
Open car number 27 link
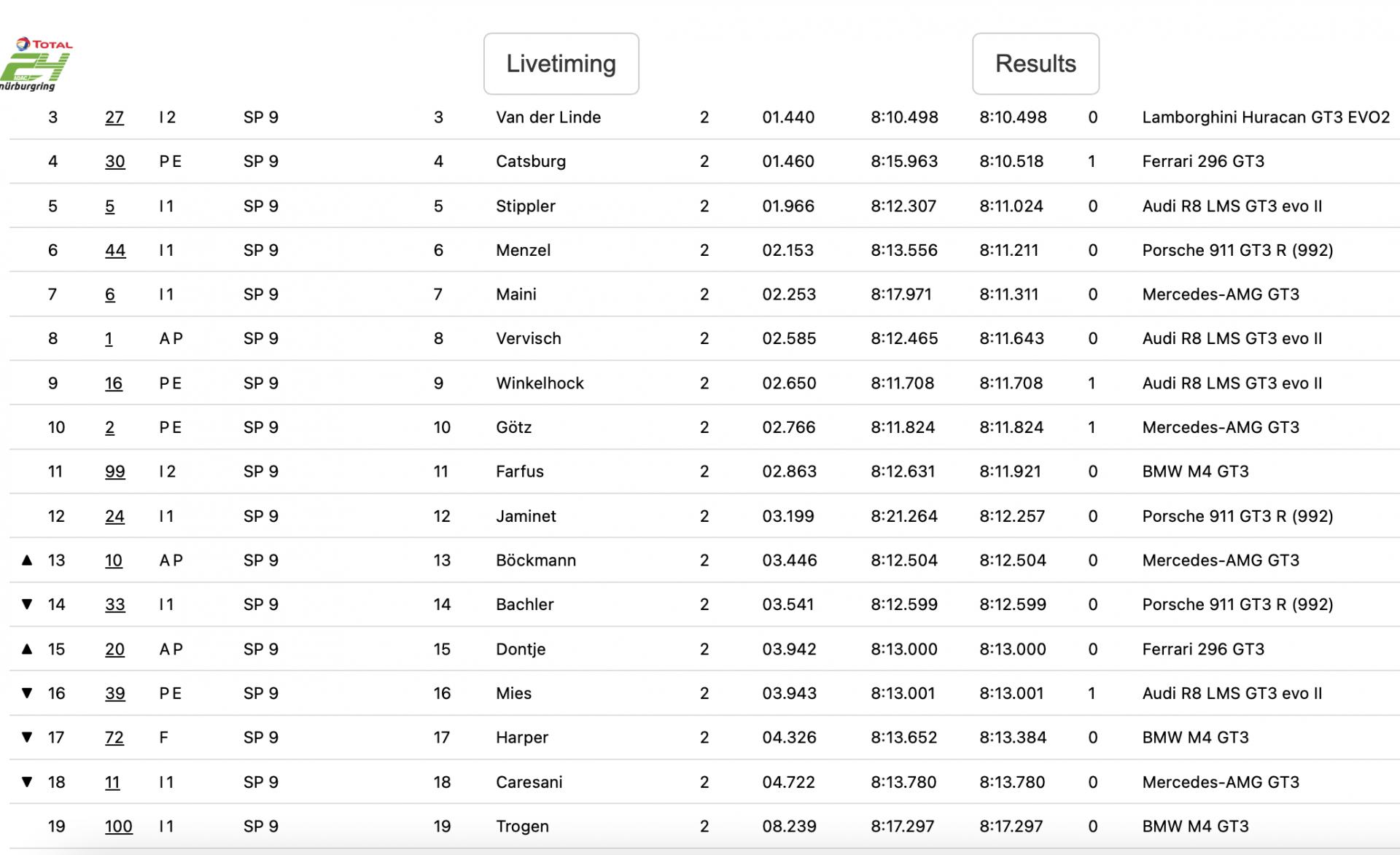click(x=114, y=117)
